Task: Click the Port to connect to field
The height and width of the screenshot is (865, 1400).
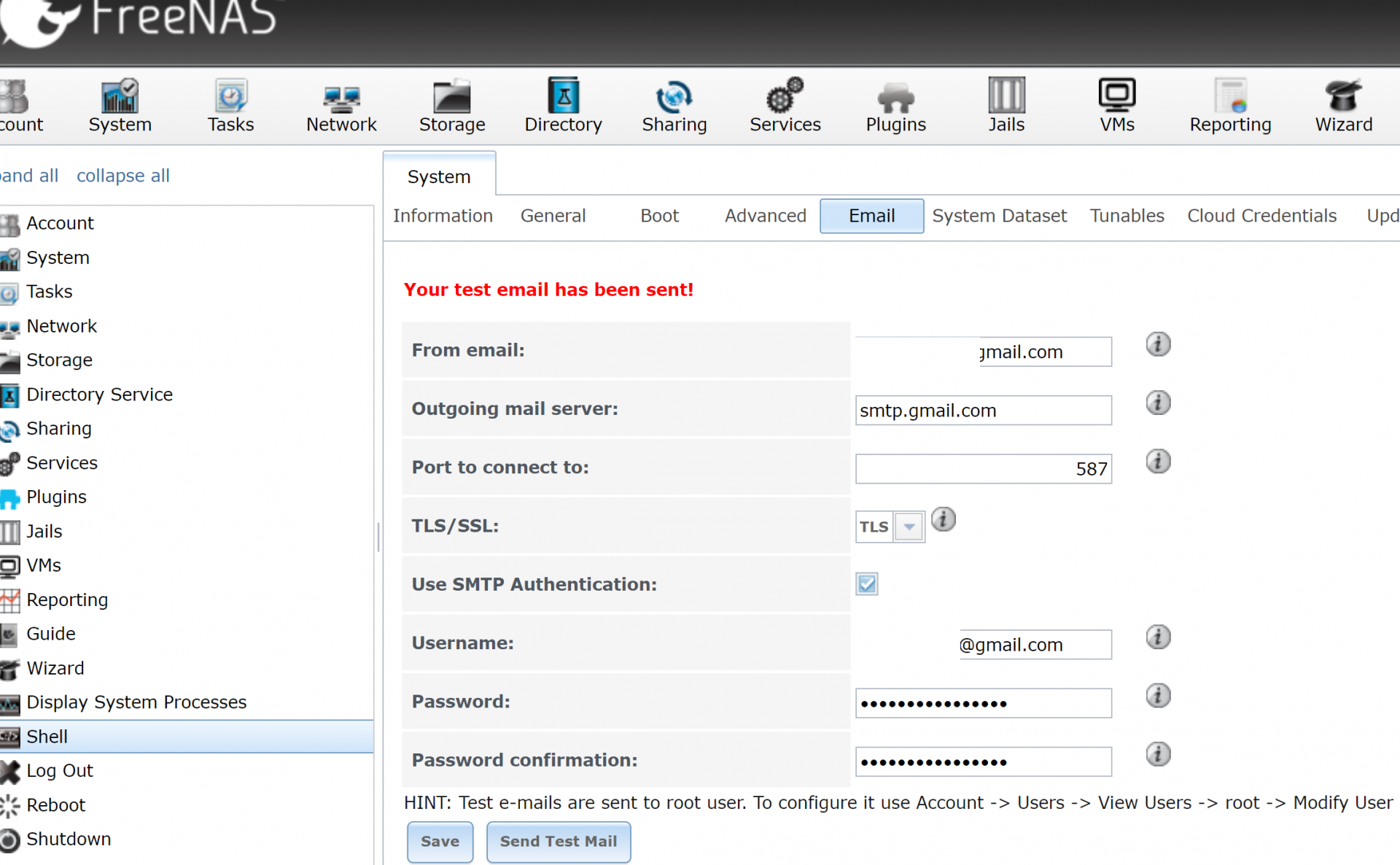Action: 982,469
